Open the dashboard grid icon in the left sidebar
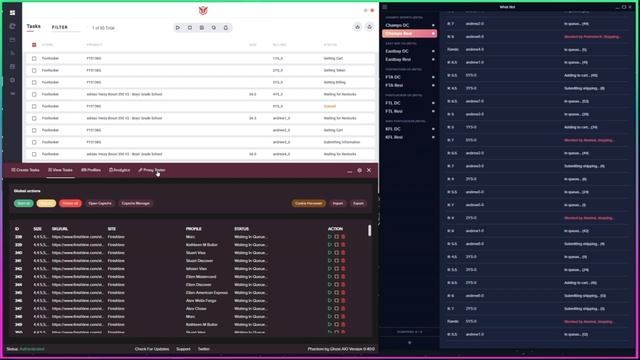 (12, 13)
